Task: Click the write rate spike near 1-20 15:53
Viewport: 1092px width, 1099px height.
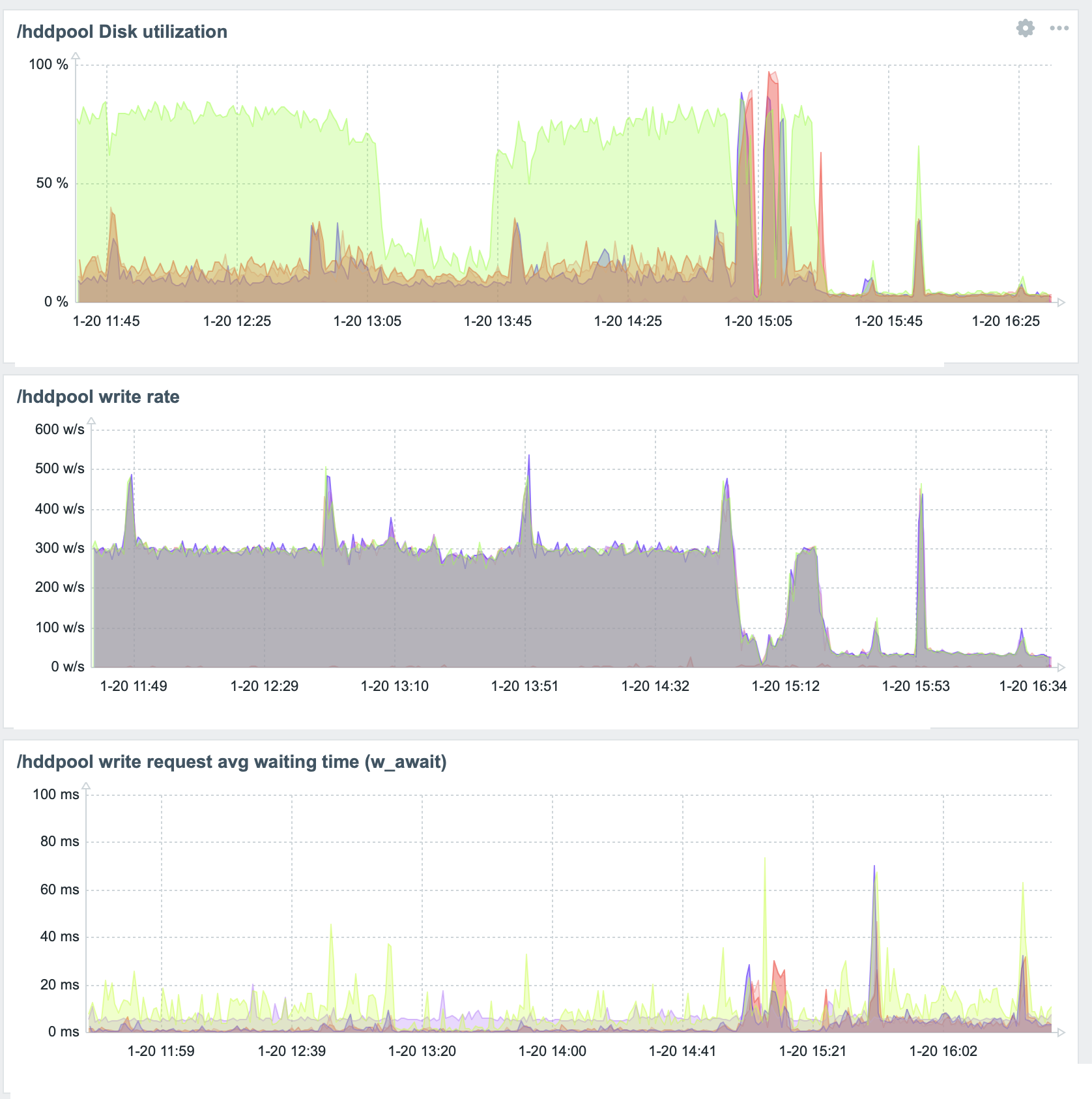Action: [921, 495]
